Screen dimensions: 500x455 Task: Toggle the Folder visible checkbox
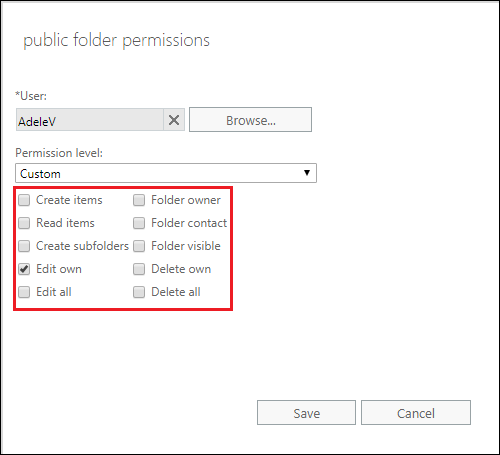coord(139,246)
